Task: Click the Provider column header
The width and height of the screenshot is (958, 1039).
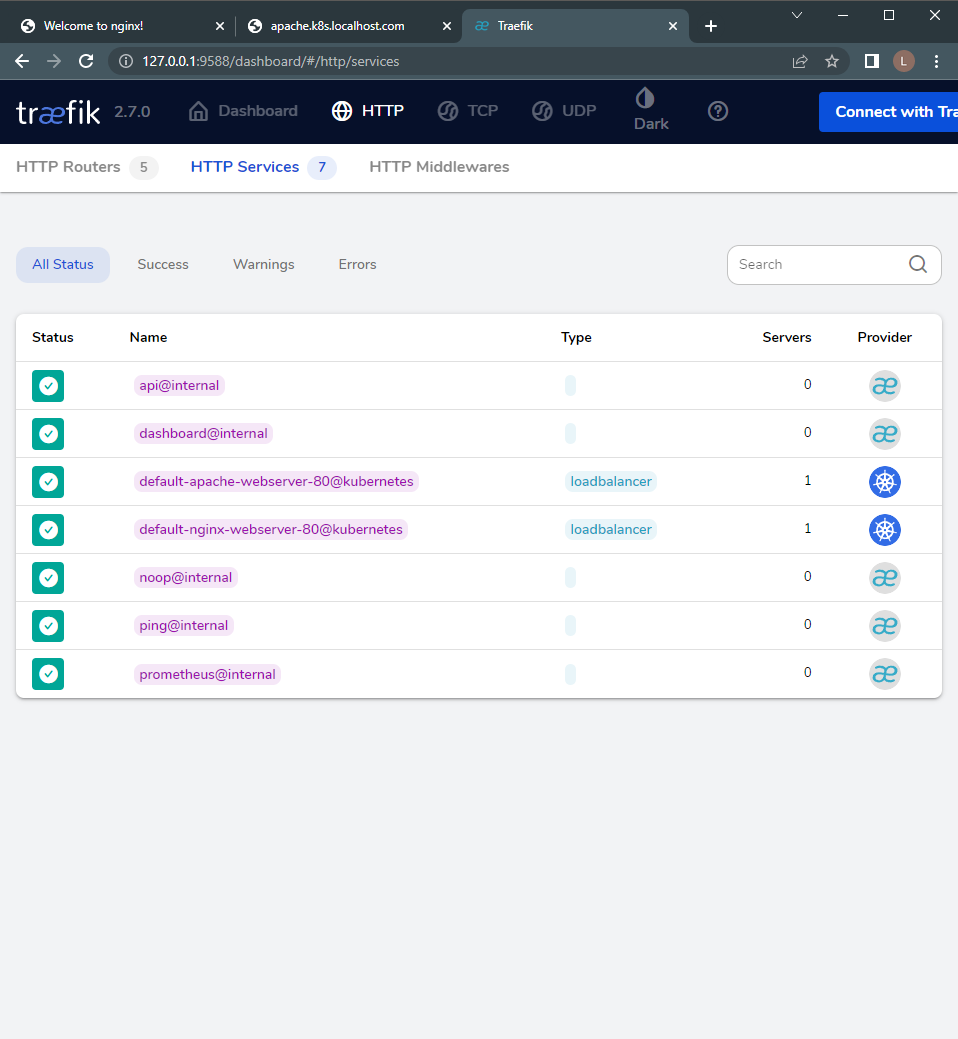Action: [884, 337]
